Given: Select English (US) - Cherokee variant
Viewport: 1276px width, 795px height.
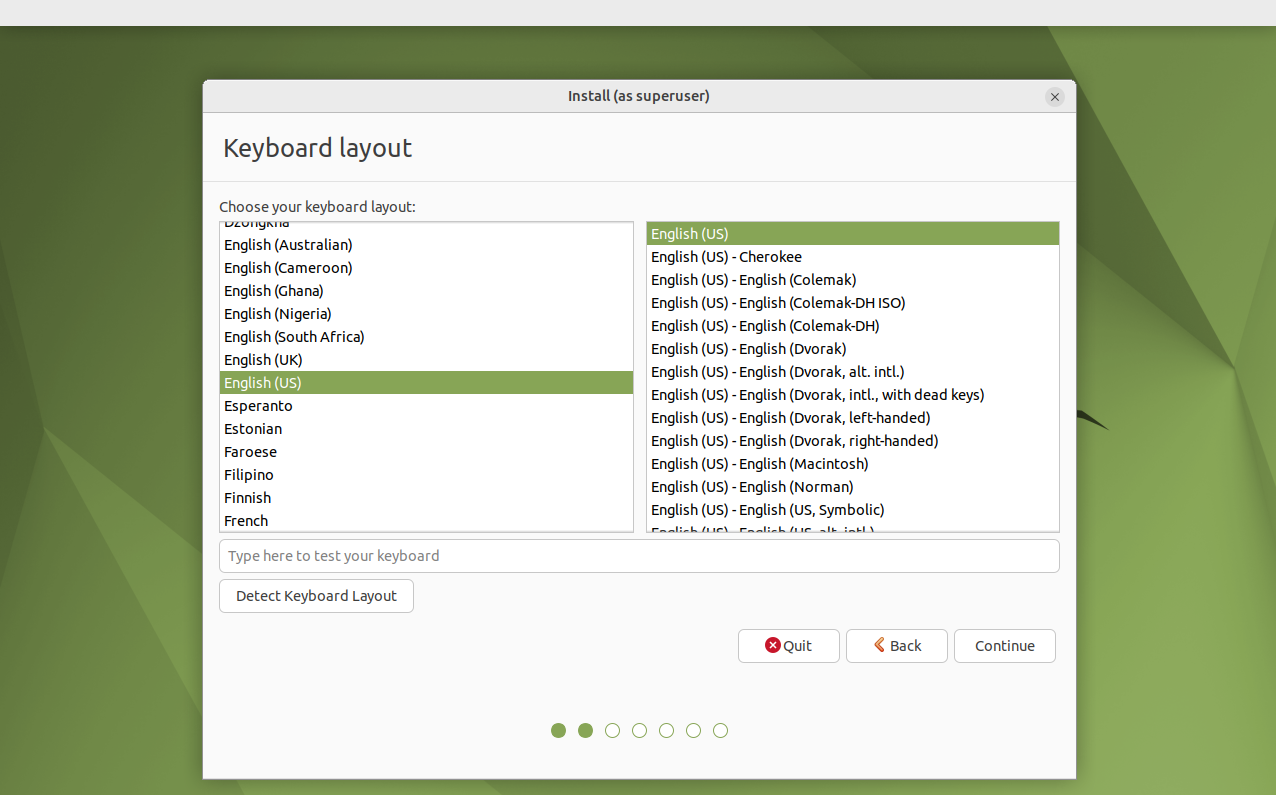Looking at the screenshot, I should 726,256.
